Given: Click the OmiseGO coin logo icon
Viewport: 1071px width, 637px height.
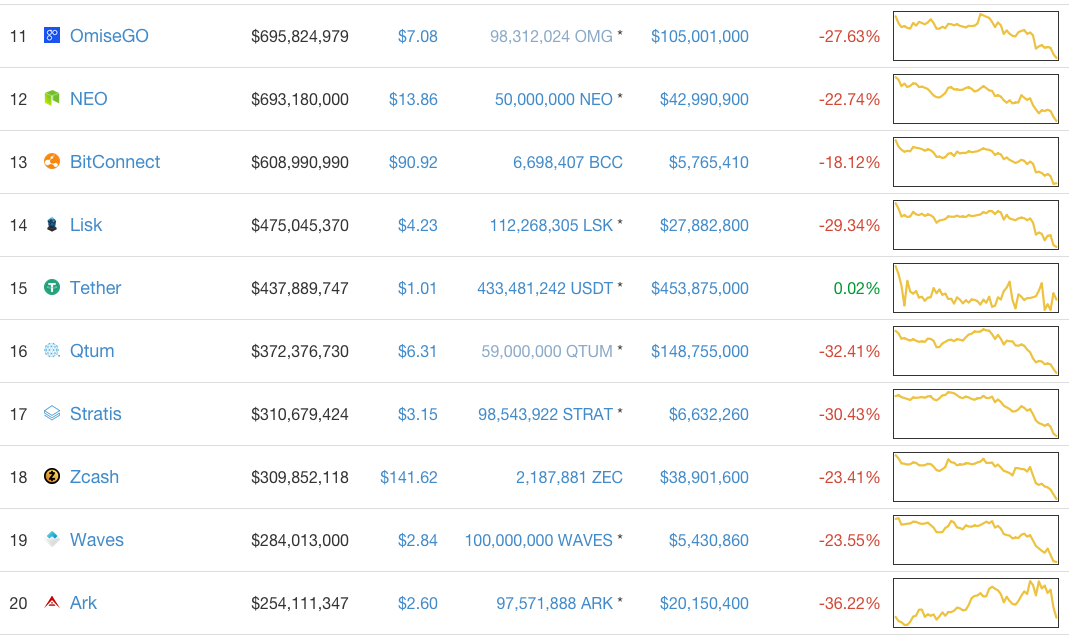Looking at the screenshot, I should click(x=52, y=36).
